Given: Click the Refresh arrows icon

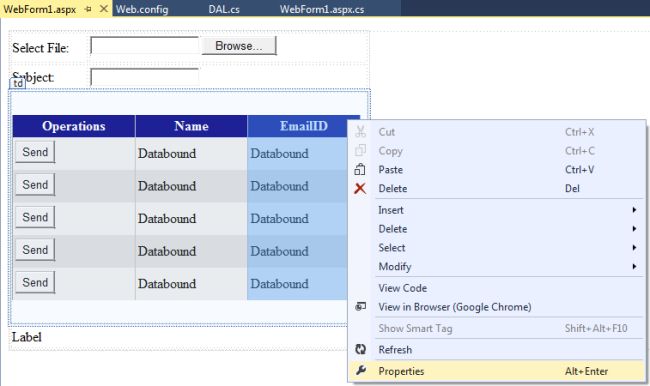Looking at the screenshot, I should click(x=360, y=350).
